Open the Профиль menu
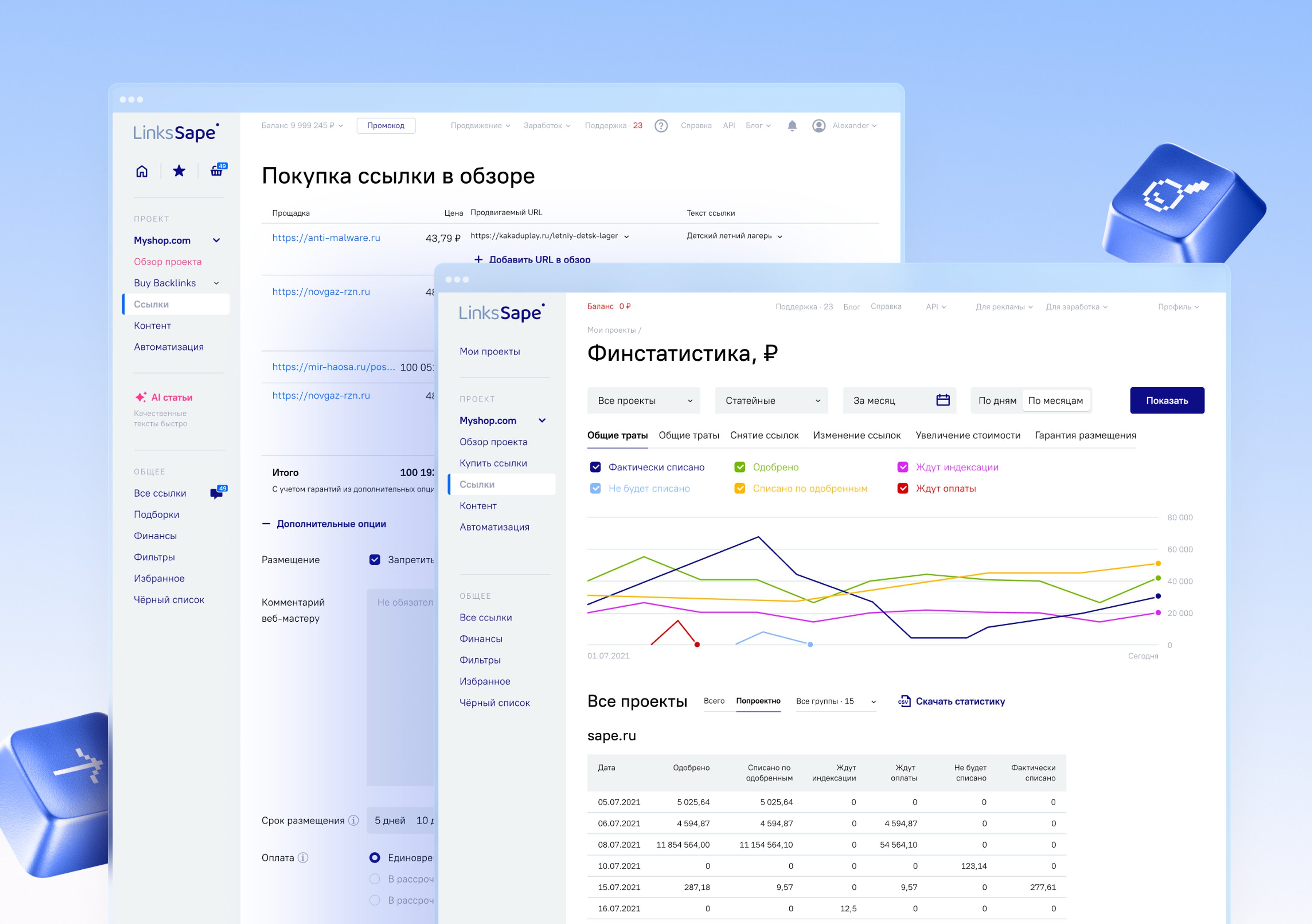 click(1178, 307)
